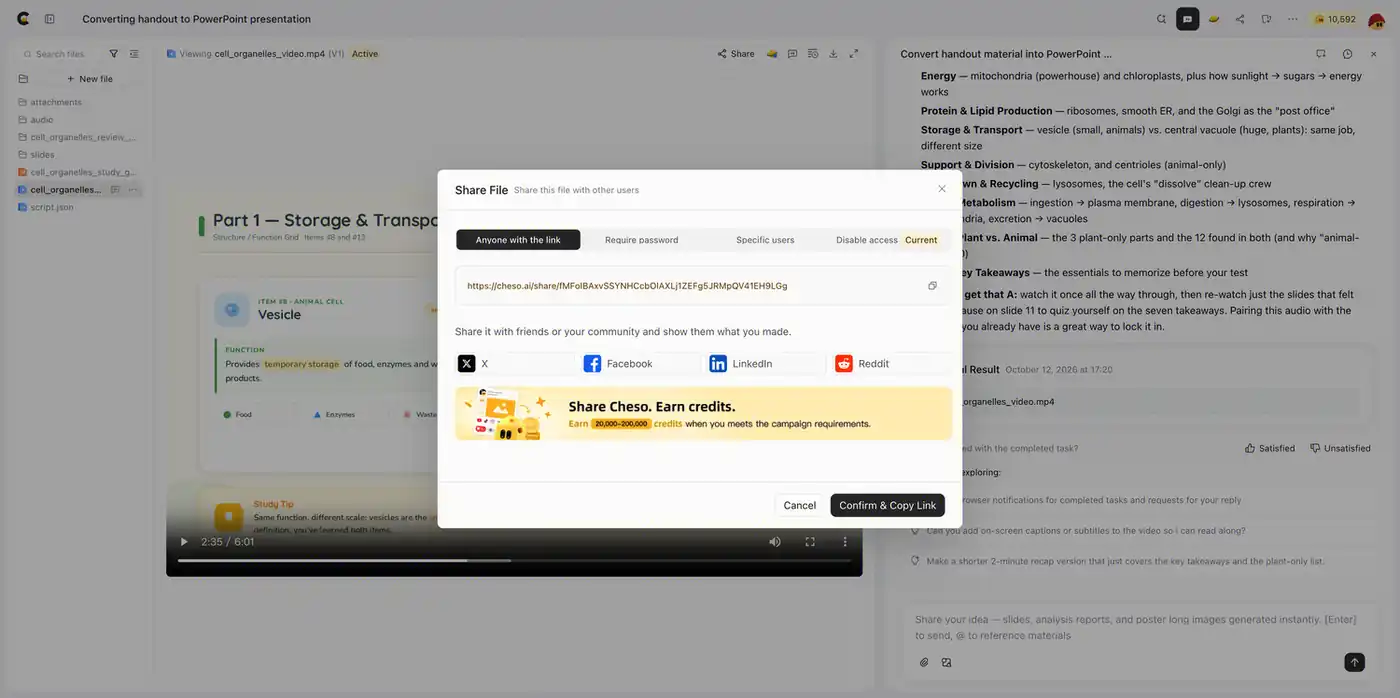Open the video player more options dots
This screenshot has height=698, width=1400.
845,542
